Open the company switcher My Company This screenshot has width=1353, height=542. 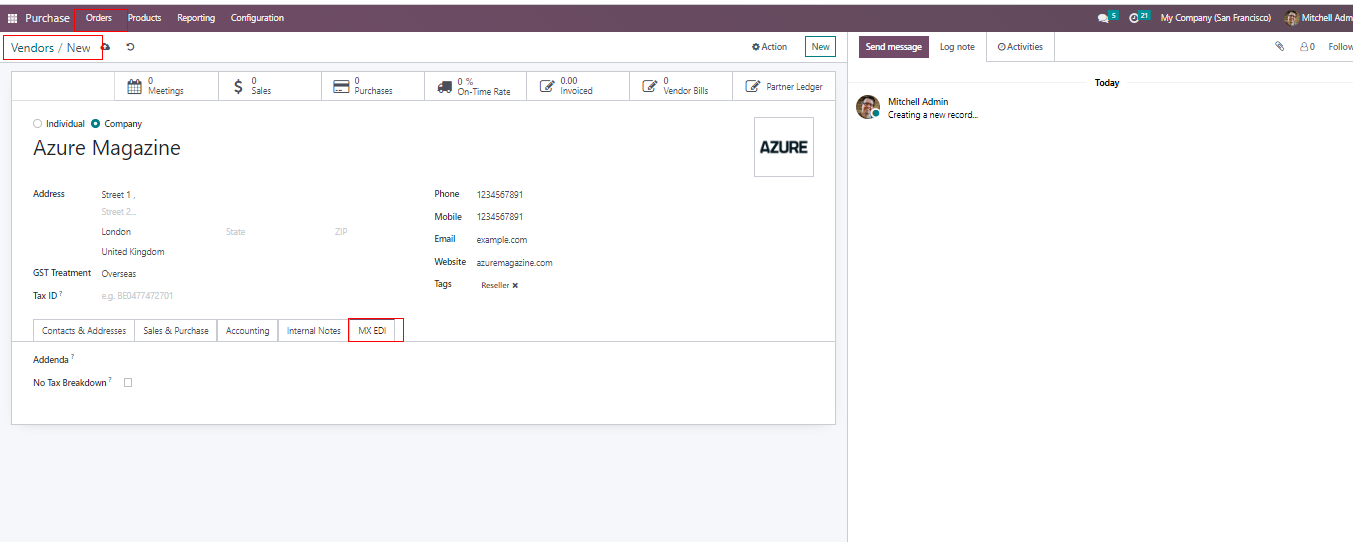coord(1215,18)
